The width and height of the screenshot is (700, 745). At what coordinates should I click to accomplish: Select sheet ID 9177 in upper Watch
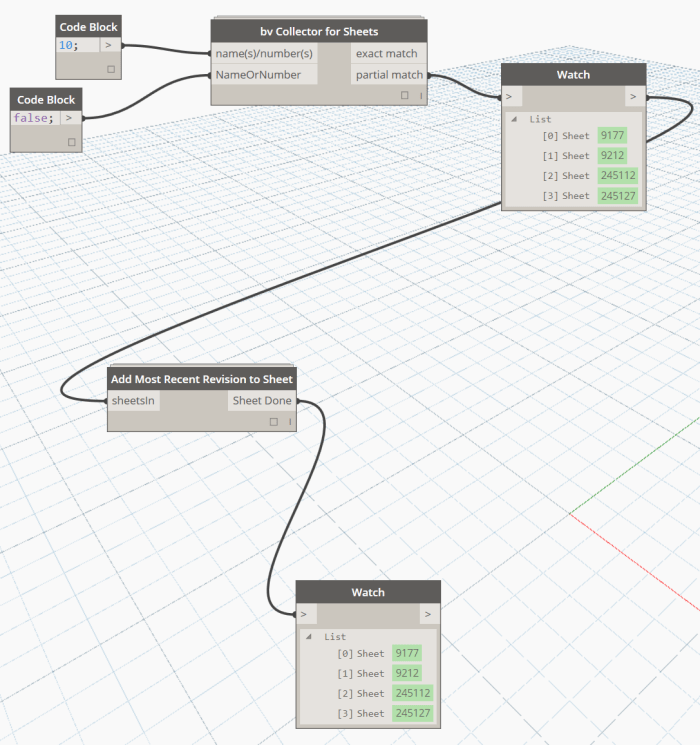click(612, 135)
